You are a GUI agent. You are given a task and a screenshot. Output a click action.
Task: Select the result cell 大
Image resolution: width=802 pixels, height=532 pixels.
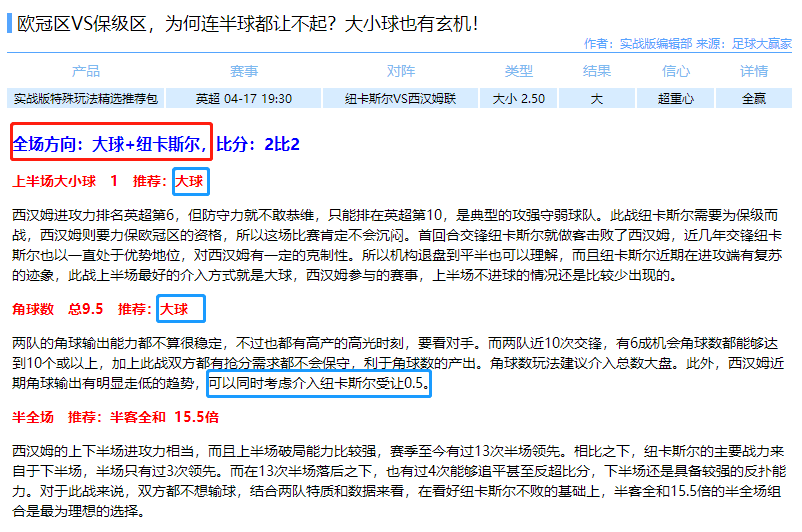coord(597,98)
